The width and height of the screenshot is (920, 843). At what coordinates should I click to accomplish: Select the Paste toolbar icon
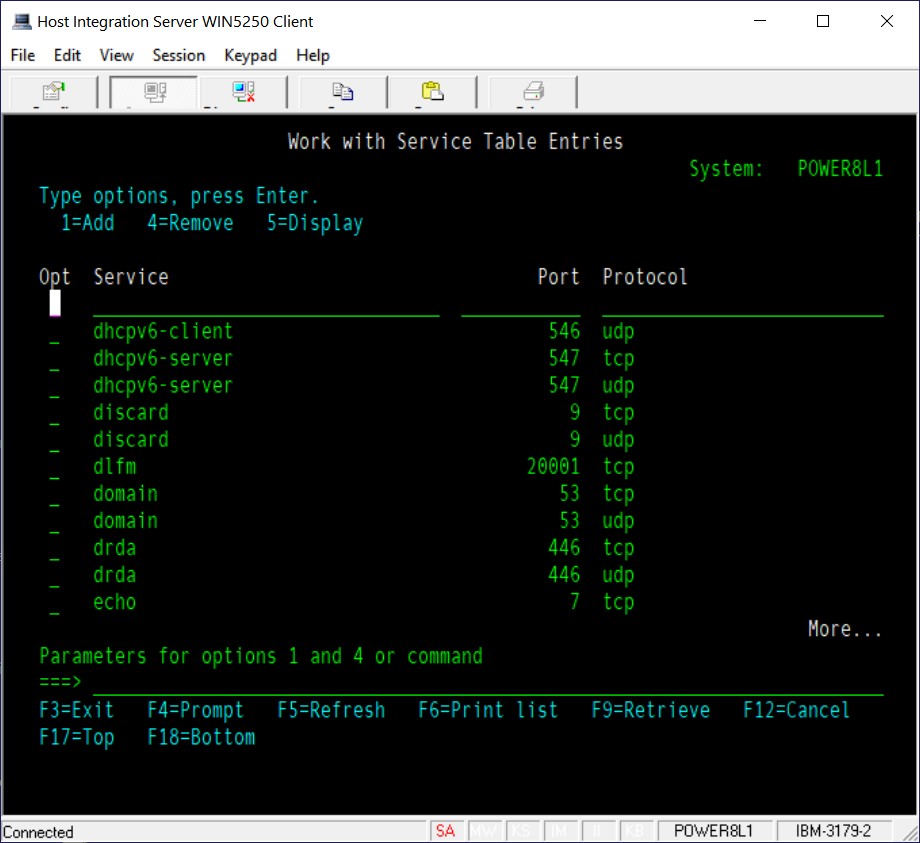click(432, 91)
